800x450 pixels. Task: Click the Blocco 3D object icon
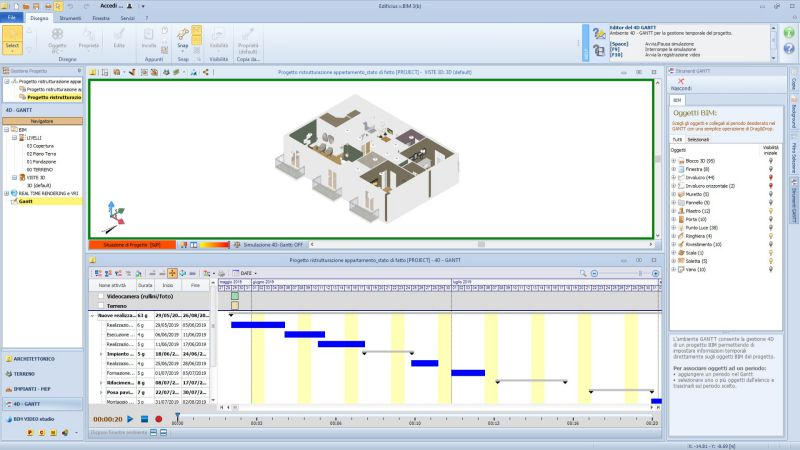pos(681,161)
